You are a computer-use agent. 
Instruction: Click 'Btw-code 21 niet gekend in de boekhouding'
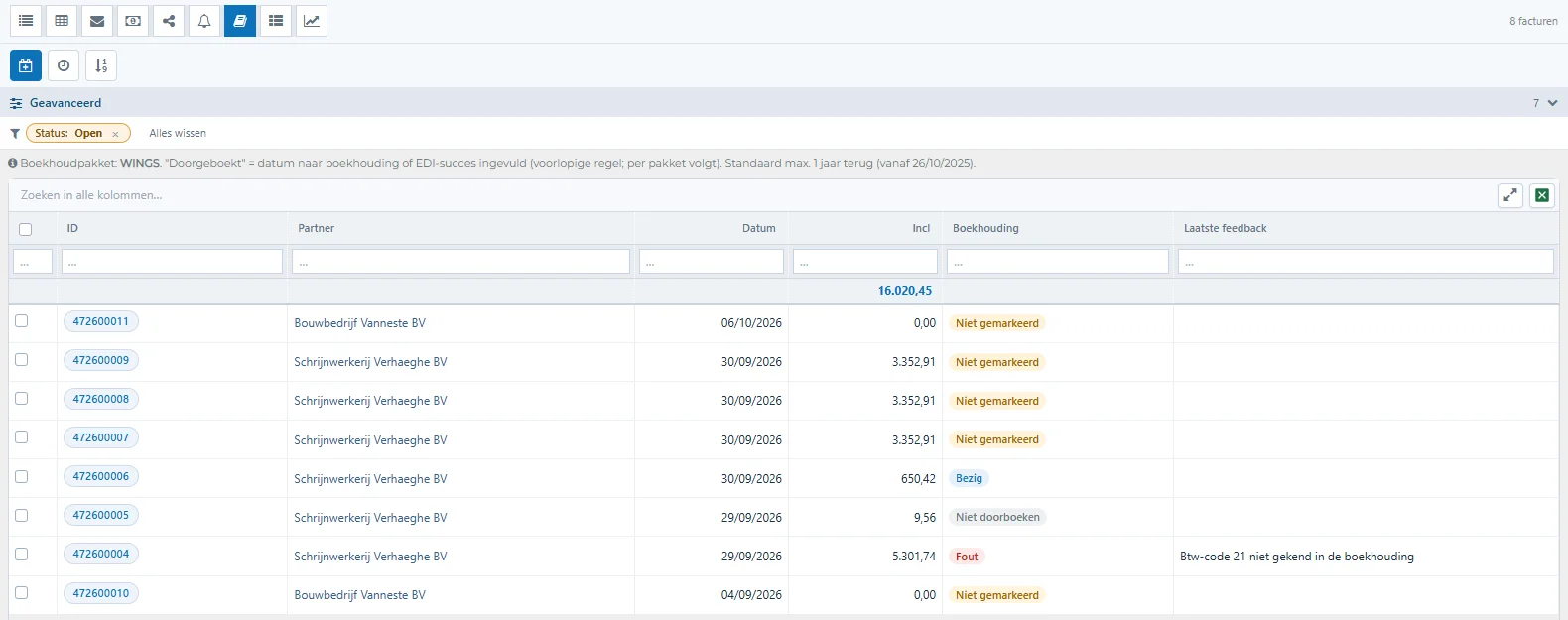coord(1297,557)
